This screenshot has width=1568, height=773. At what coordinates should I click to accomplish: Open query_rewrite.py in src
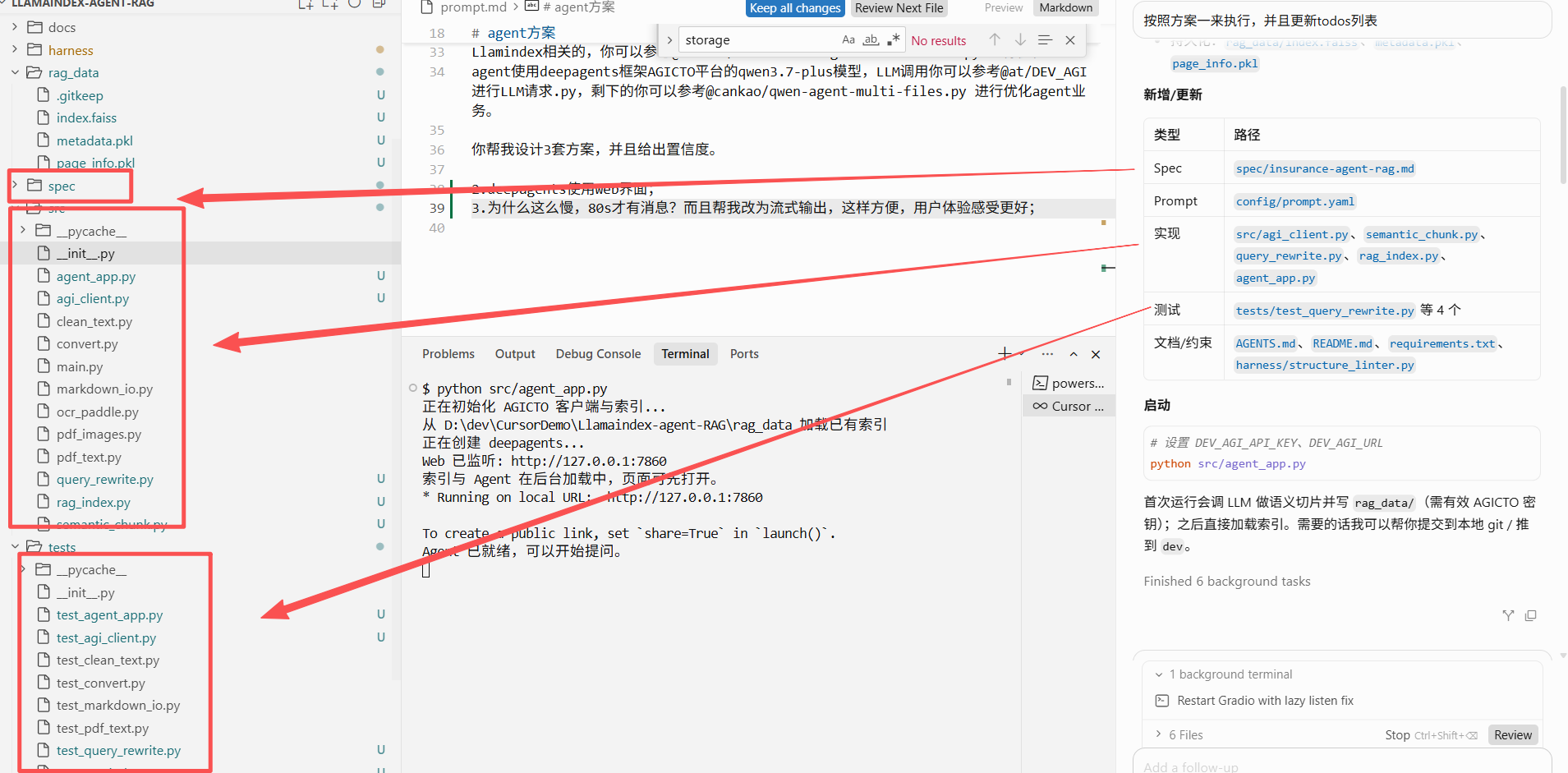[105, 479]
